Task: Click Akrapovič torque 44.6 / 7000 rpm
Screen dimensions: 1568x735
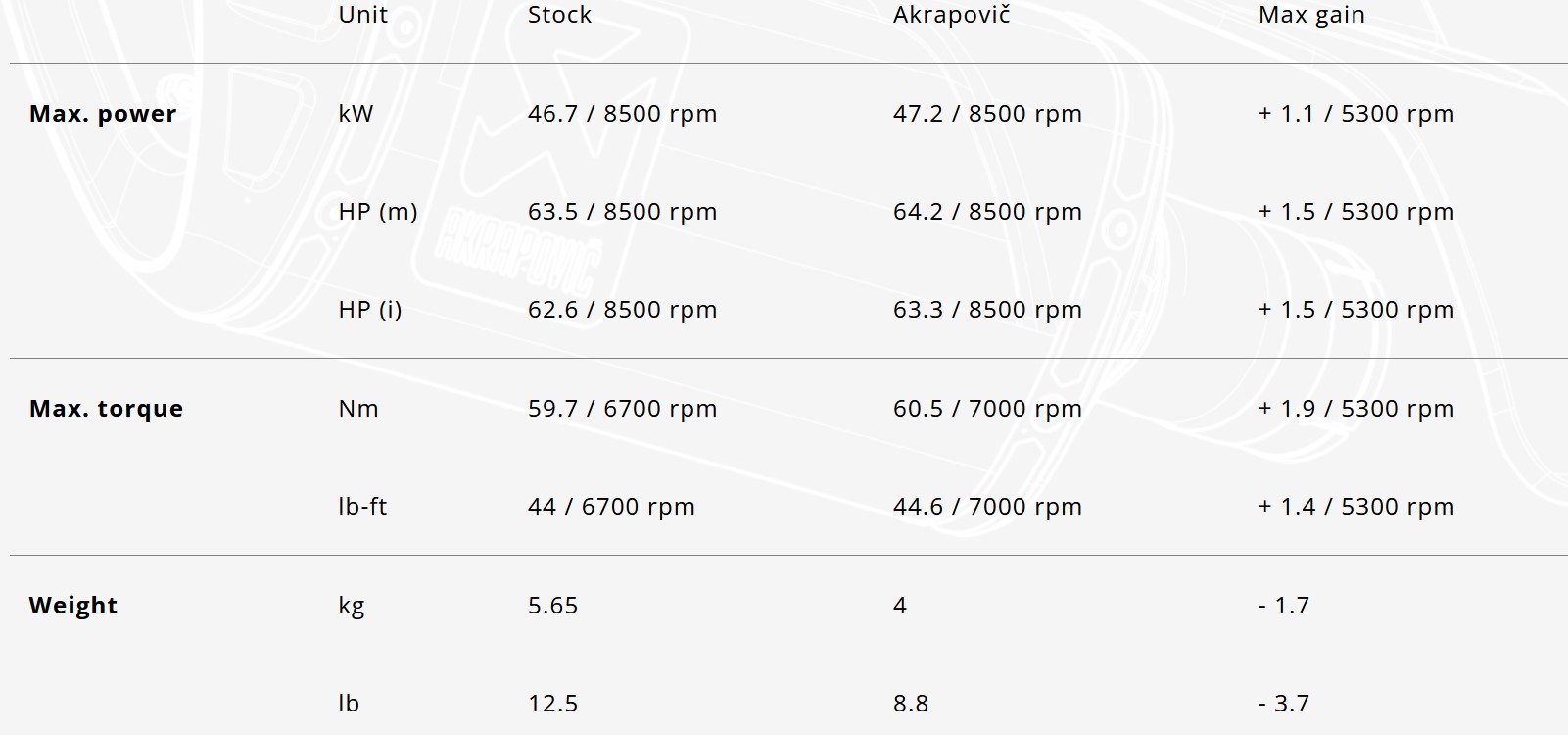Action: pyautogui.click(x=987, y=507)
